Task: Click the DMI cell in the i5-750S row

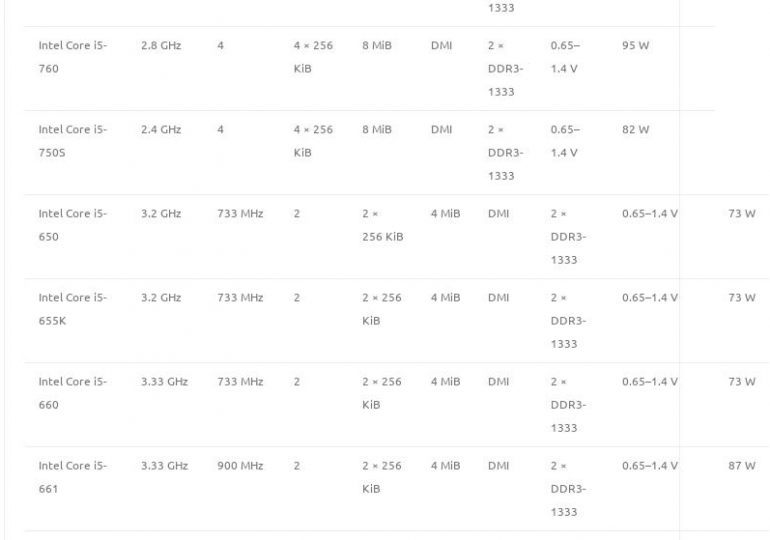Action: coord(441,130)
